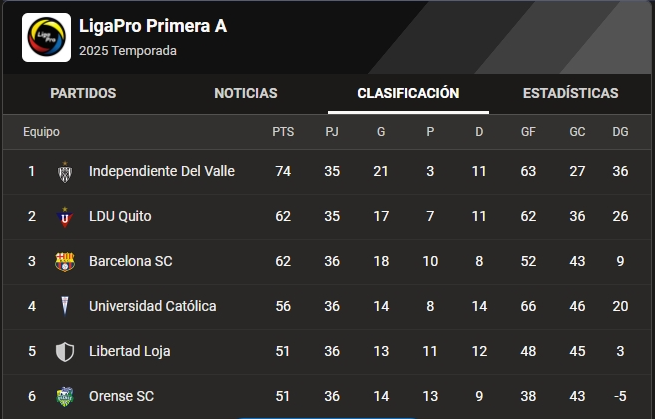The height and width of the screenshot is (419, 655).
Task: Open the LDU Quito team page
Action: coord(120,216)
